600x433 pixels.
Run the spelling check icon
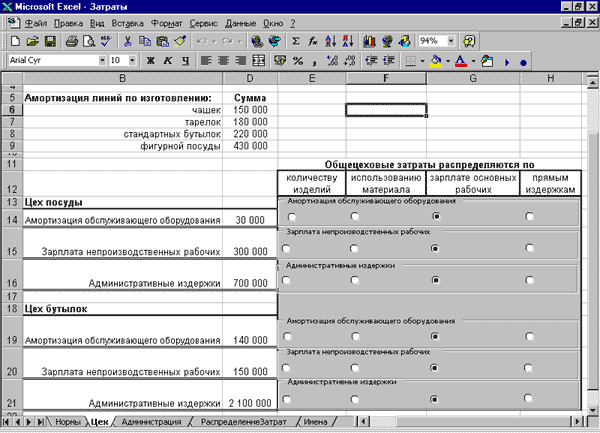(106, 41)
